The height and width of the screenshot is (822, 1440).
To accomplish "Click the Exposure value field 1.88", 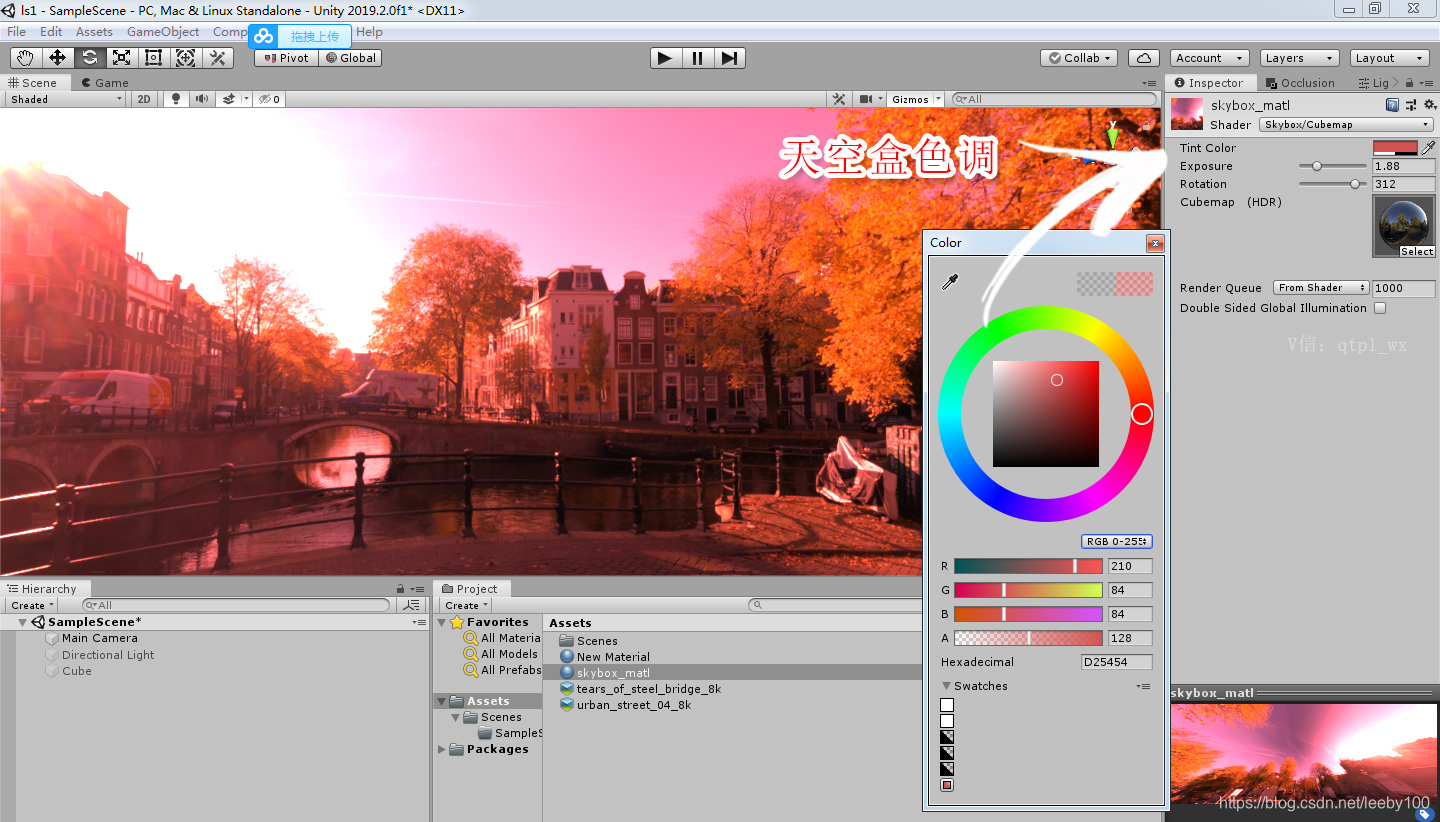I will pyautogui.click(x=1403, y=166).
